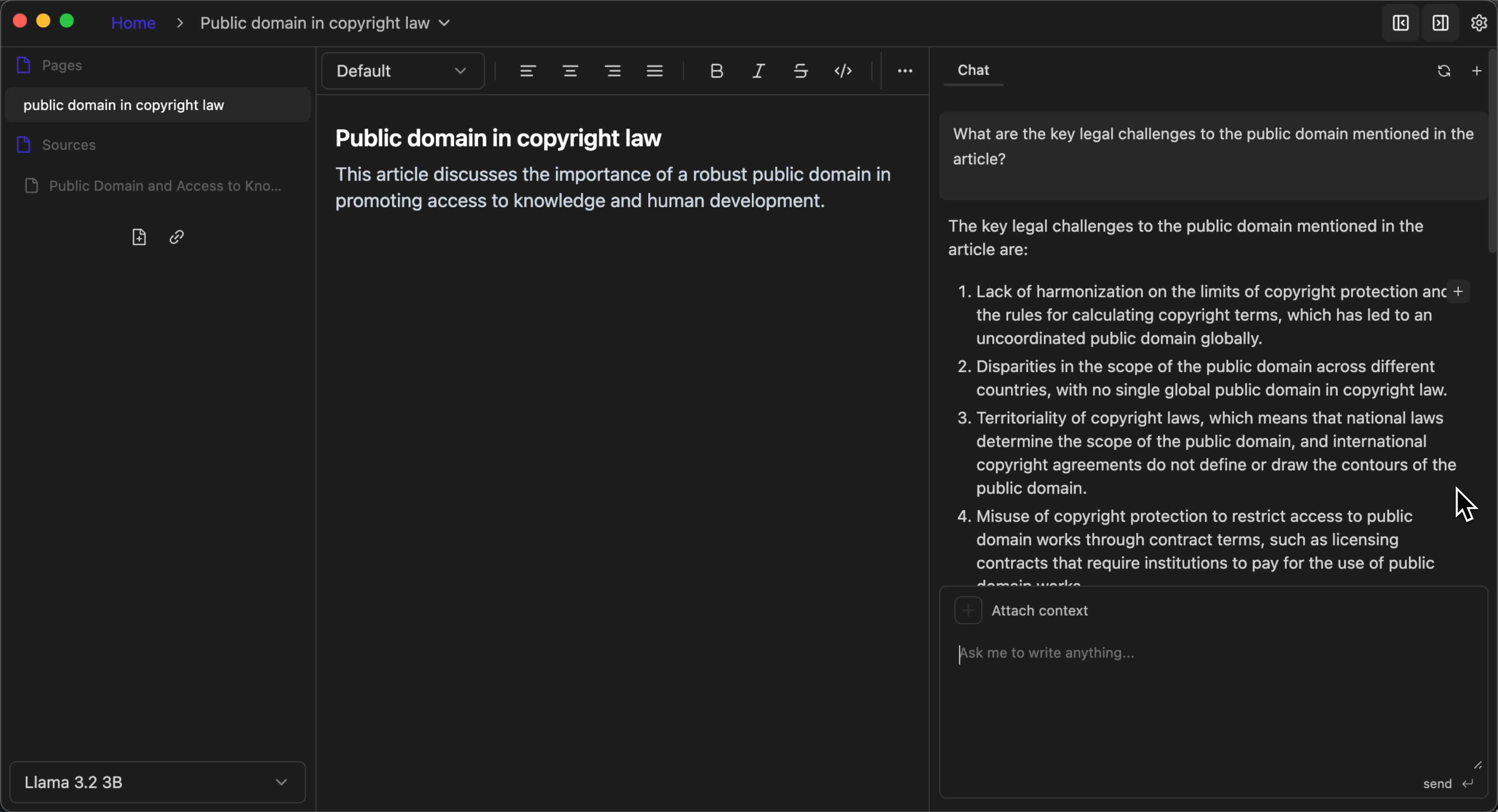Toggle italic formatting
The image size is (1498, 812).
[x=758, y=71]
